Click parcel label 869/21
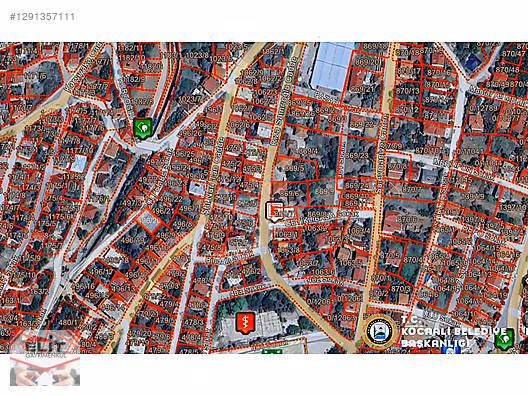528x396 pixels. 362,89
